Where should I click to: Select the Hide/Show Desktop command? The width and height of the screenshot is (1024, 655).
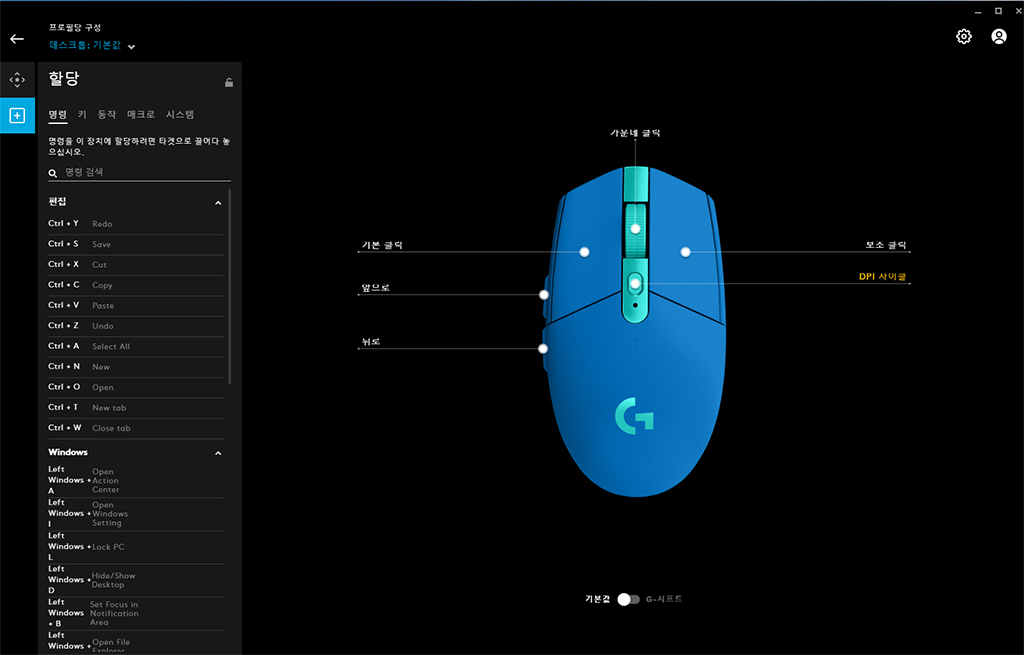[136, 580]
